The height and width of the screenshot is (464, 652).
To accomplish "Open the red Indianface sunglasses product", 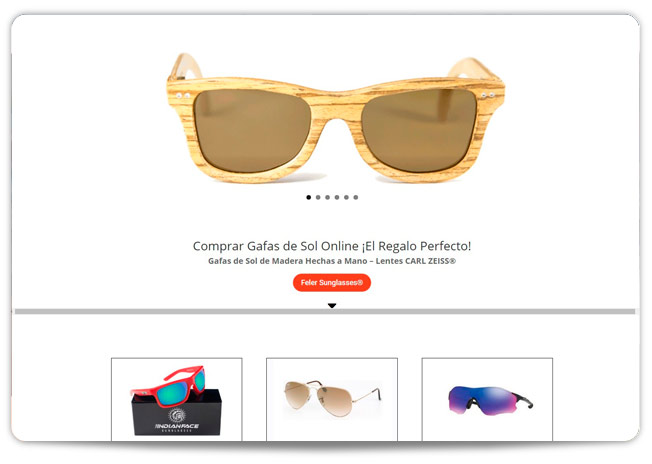I will point(177,399).
